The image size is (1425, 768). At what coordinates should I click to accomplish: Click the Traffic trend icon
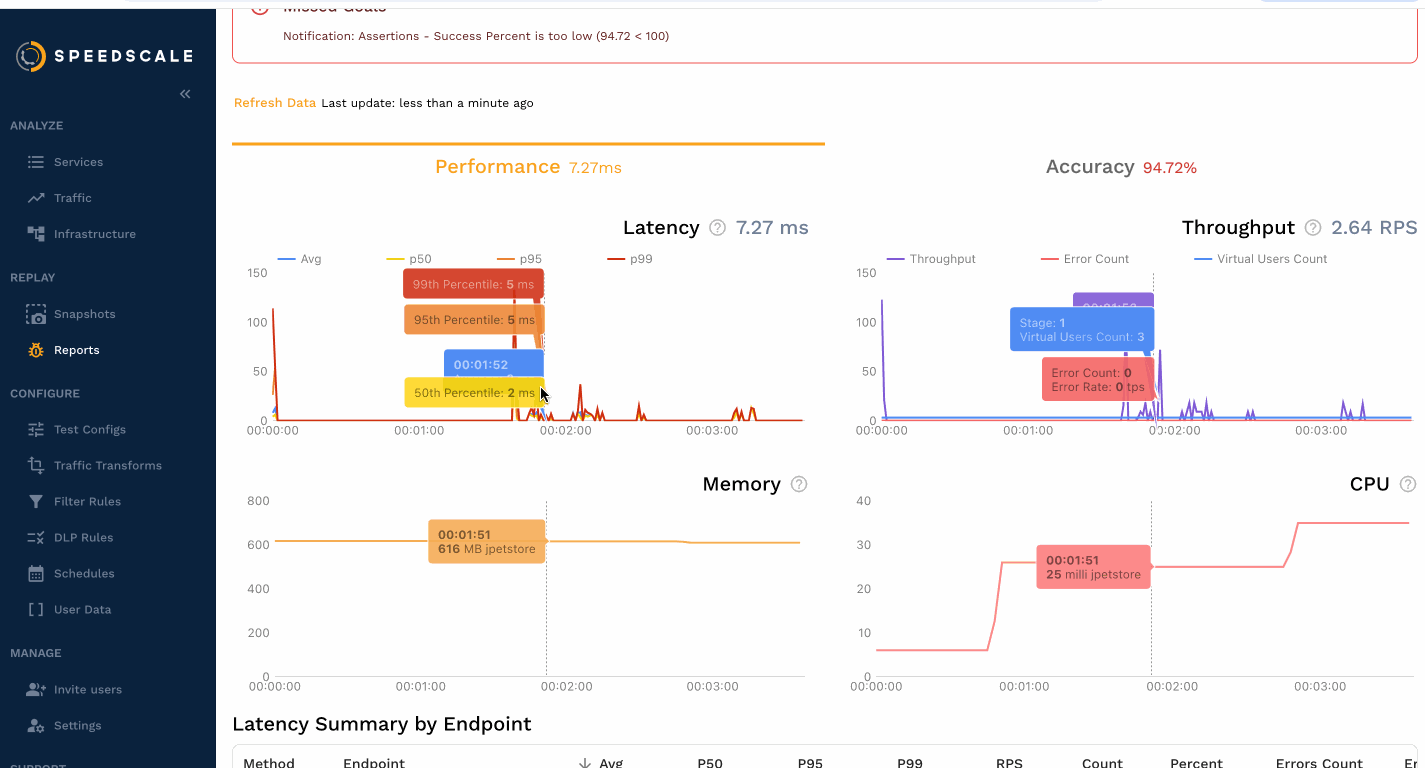coord(36,198)
